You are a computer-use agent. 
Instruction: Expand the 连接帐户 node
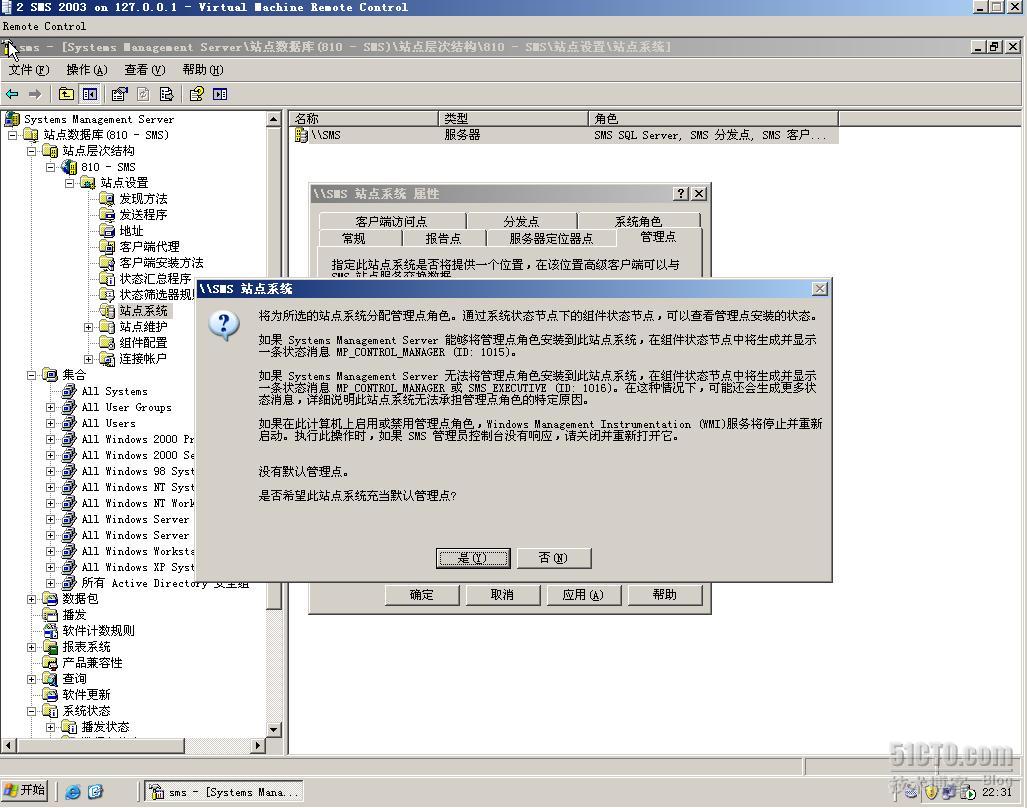pos(88,359)
